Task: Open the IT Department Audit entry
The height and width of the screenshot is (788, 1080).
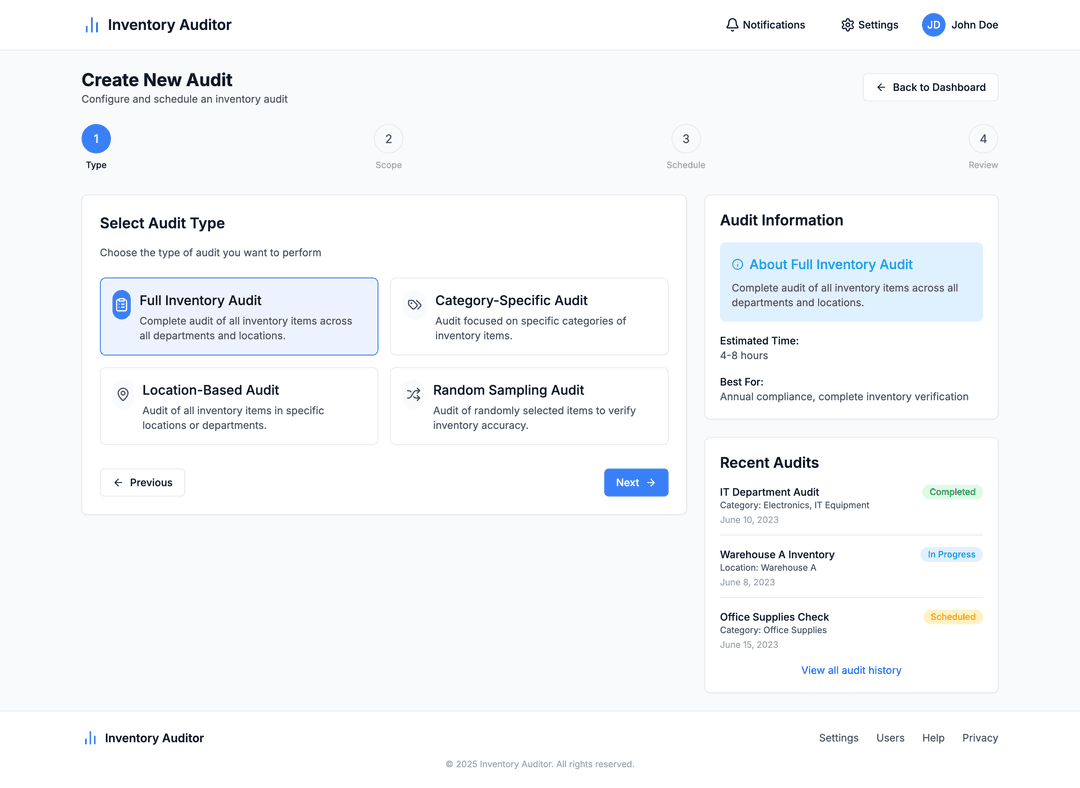Action: click(x=769, y=492)
